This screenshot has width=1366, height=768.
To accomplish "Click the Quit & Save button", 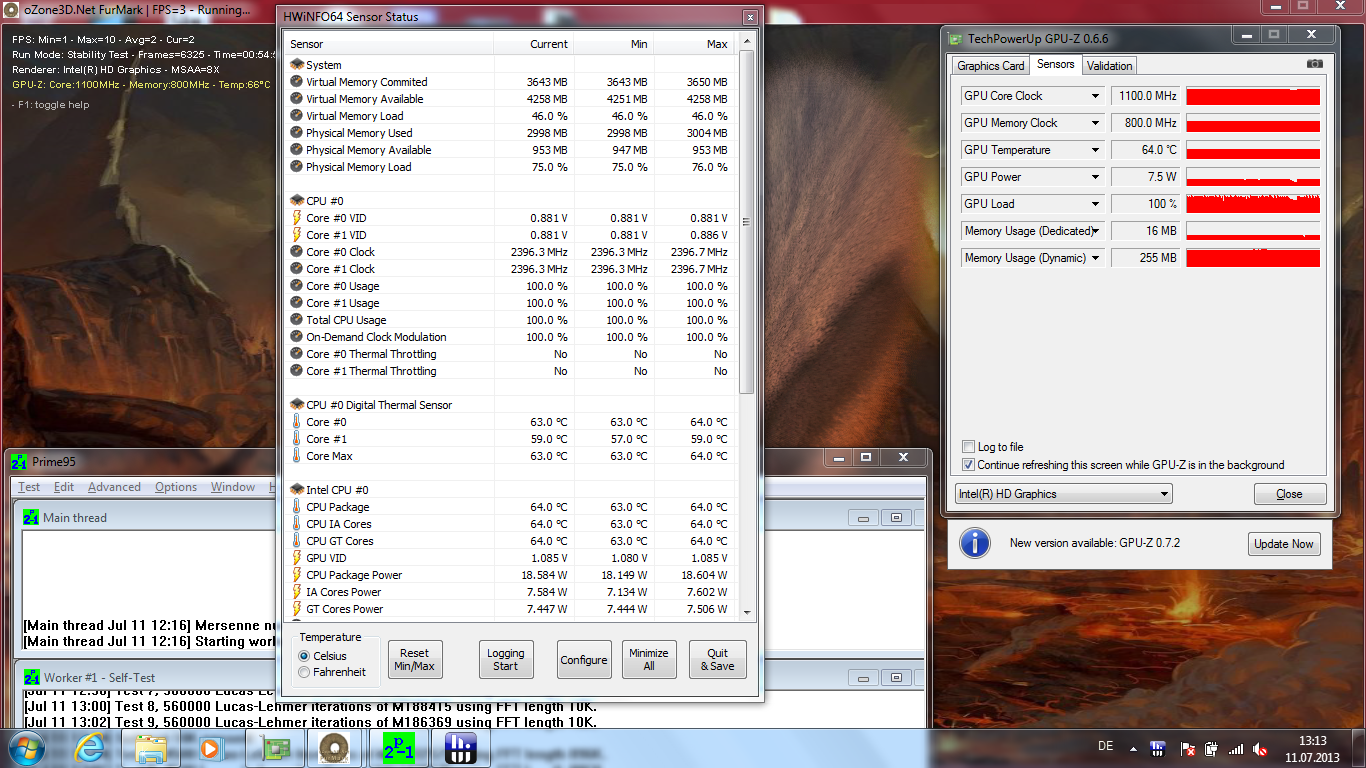I will coord(718,660).
